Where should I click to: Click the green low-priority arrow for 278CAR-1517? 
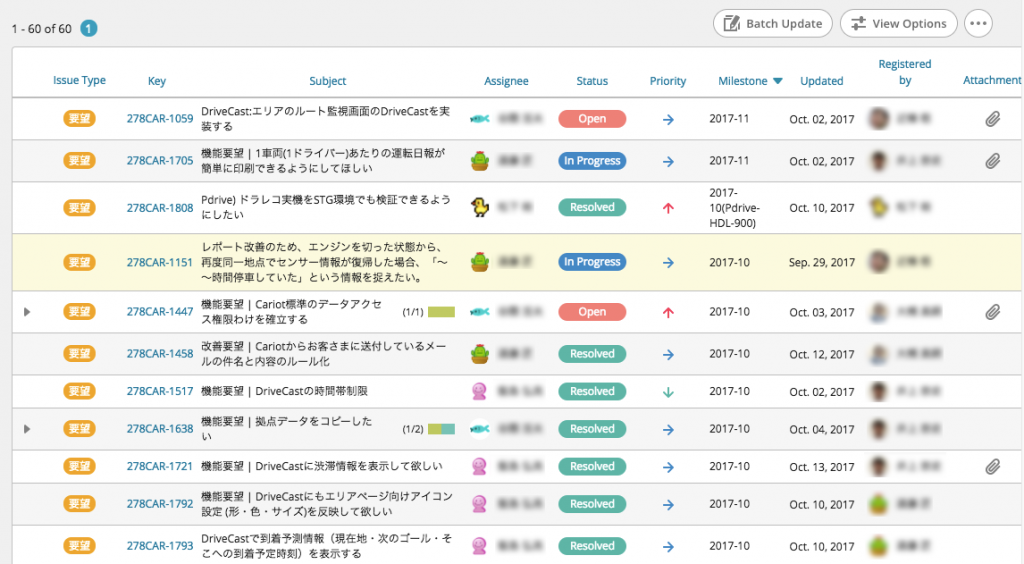[x=668, y=391]
